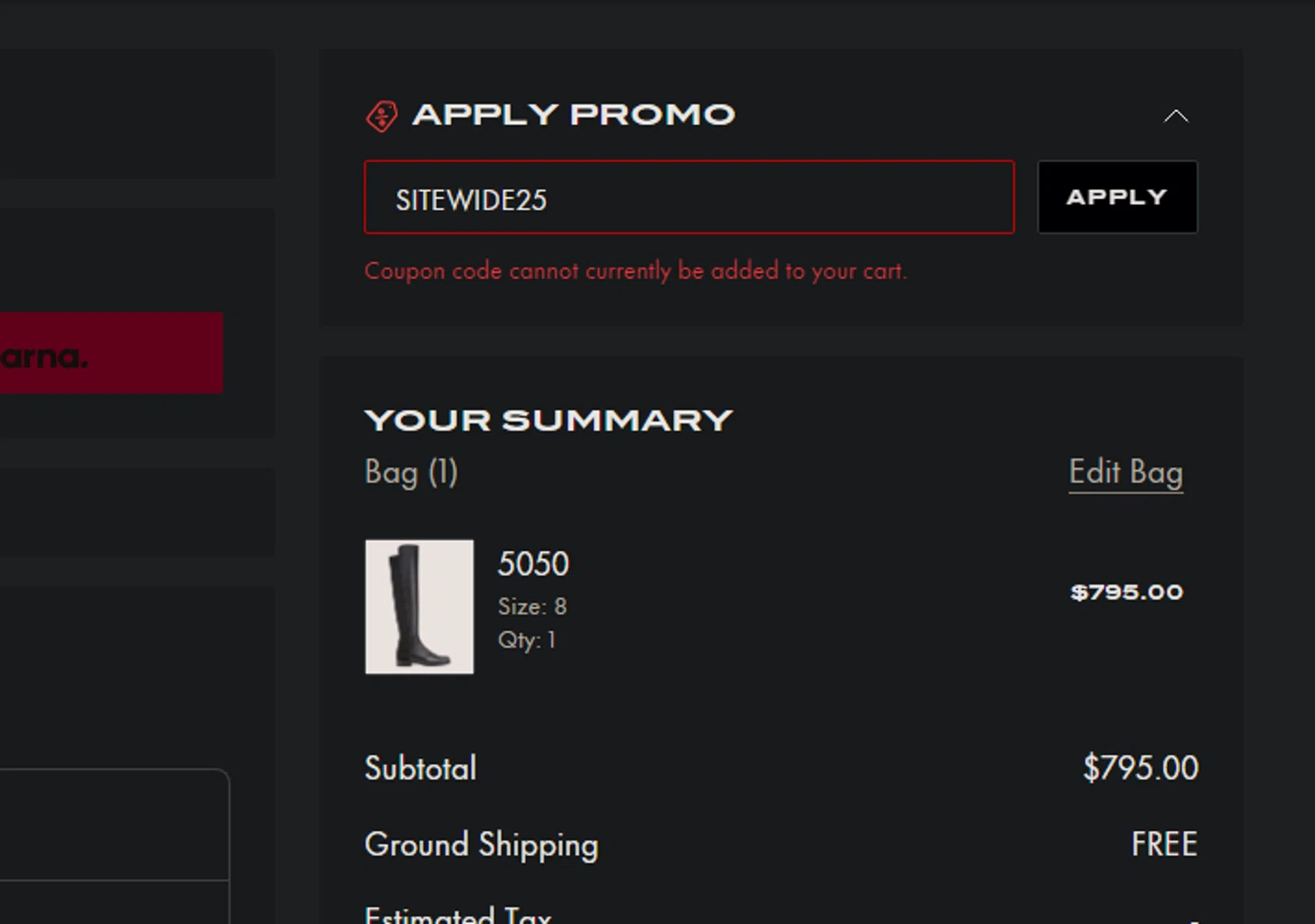Click the Klarna red banner
1315x924 pixels.
(x=111, y=353)
